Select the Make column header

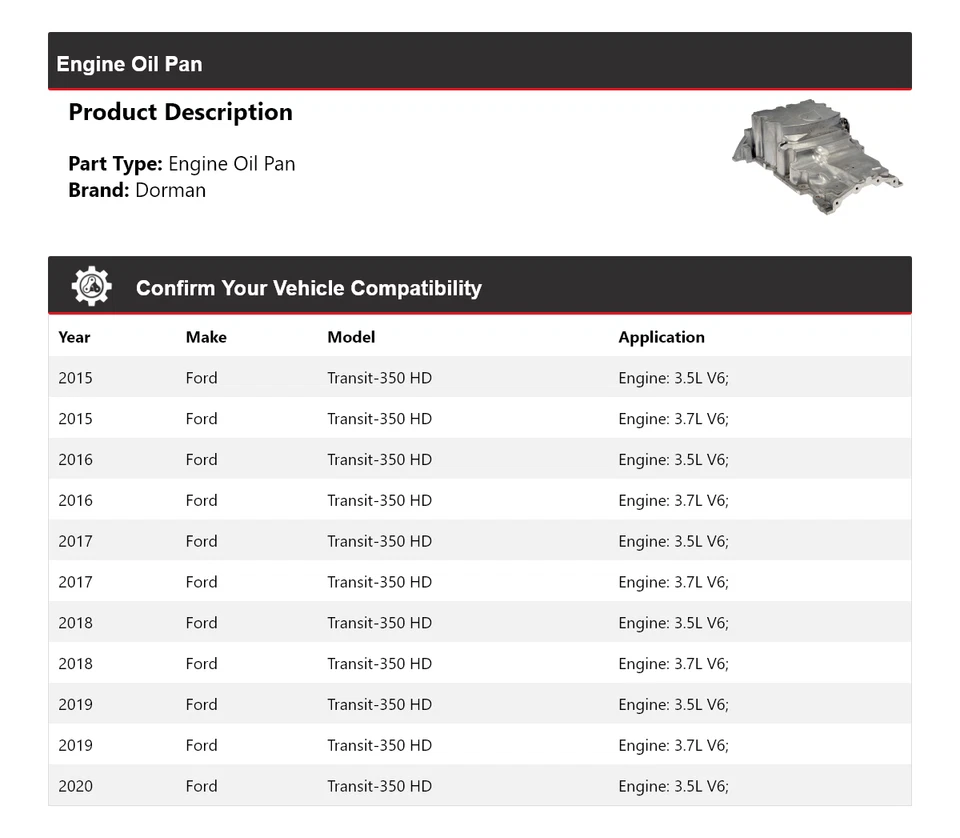tap(206, 337)
